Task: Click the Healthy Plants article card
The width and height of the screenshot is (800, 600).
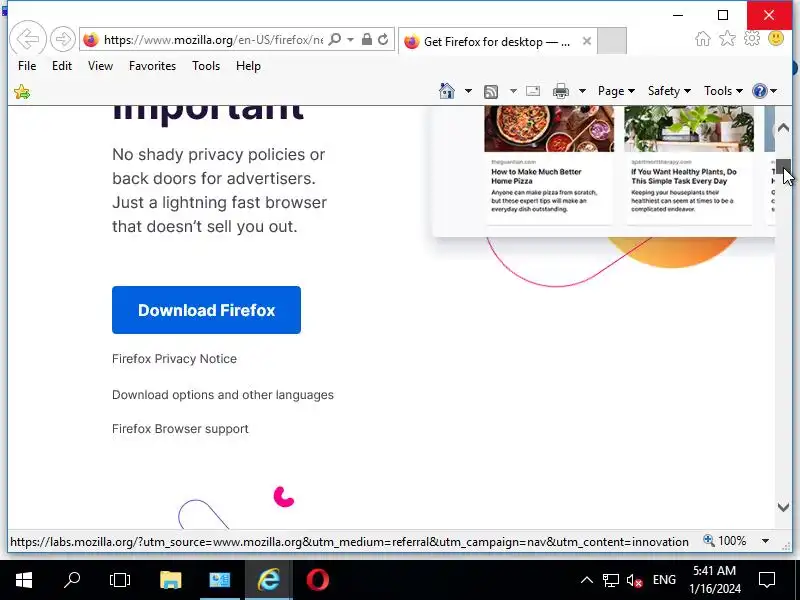Action: click(x=689, y=164)
